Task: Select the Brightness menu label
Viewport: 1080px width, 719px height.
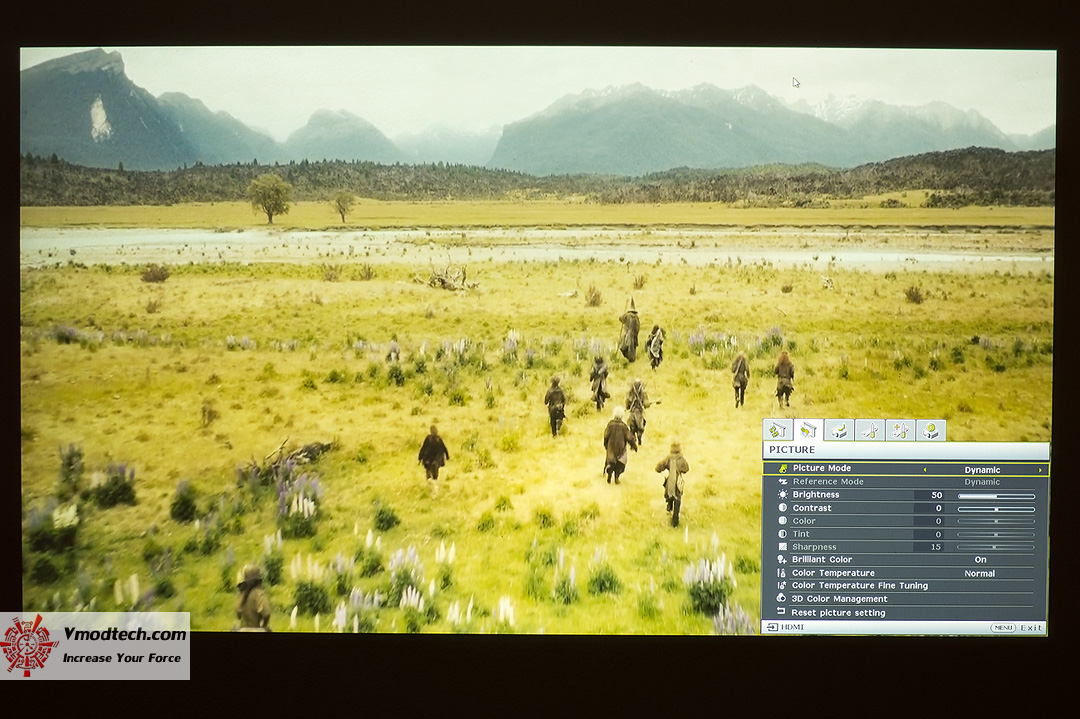Action: pyautogui.click(x=816, y=494)
